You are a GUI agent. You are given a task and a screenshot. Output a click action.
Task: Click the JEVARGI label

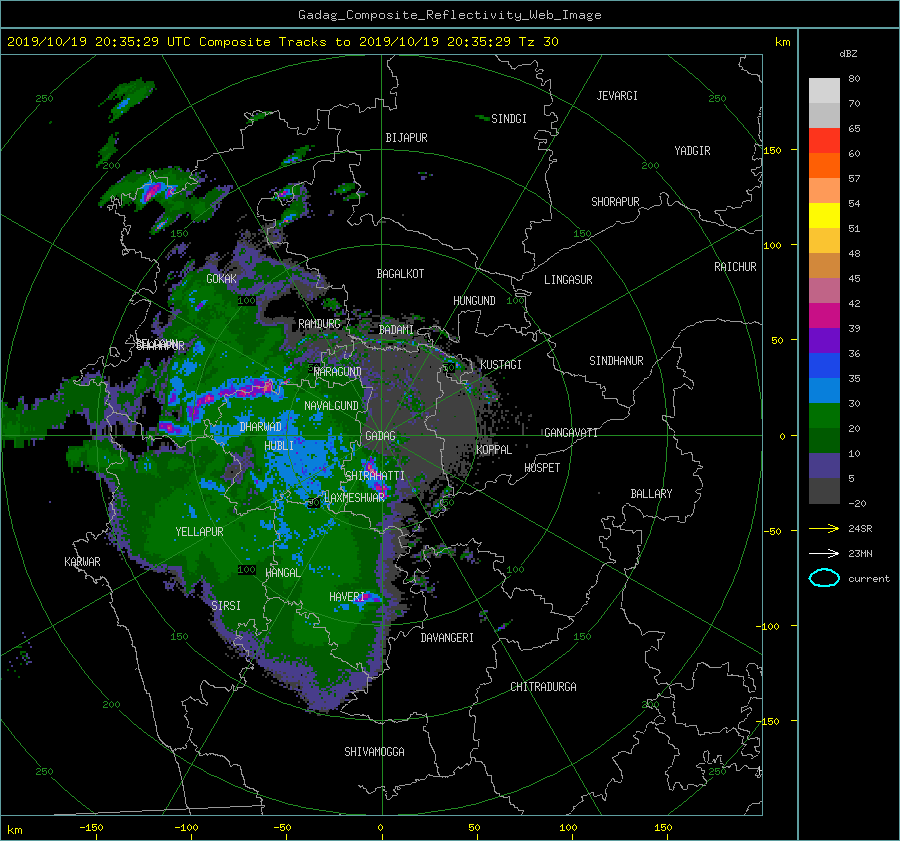click(617, 96)
